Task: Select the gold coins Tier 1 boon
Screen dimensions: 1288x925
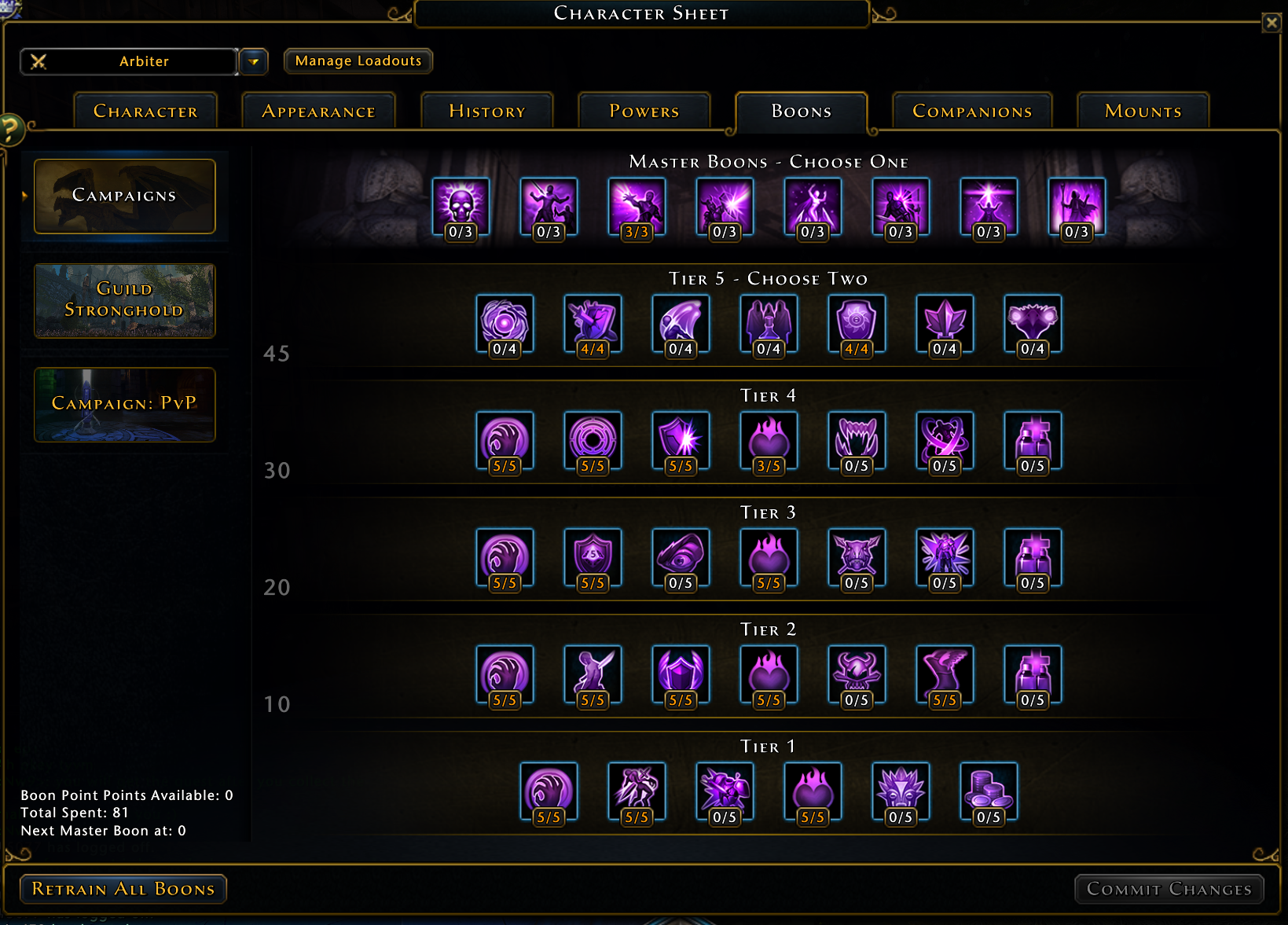Action: [989, 792]
